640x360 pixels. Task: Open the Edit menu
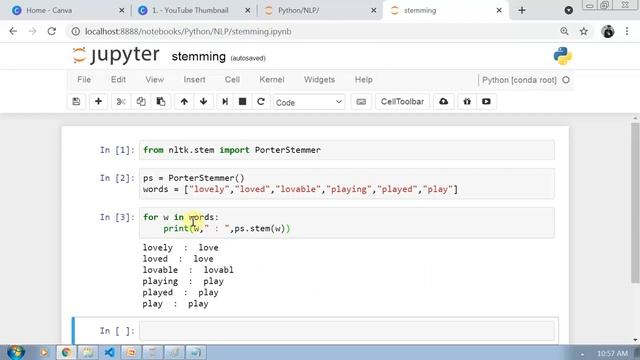pos(118,80)
